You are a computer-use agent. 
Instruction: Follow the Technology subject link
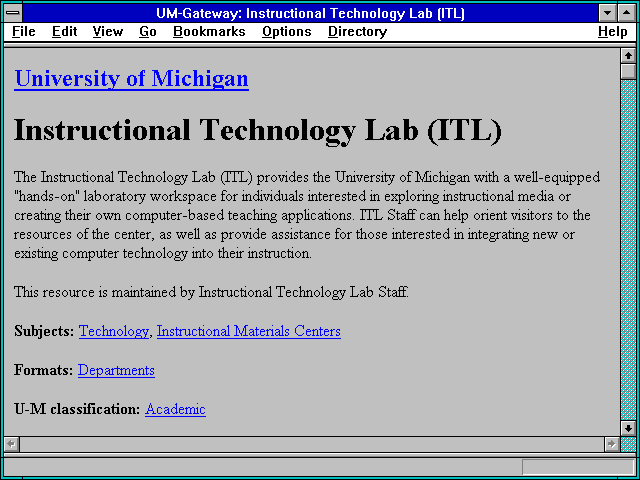(x=114, y=331)
